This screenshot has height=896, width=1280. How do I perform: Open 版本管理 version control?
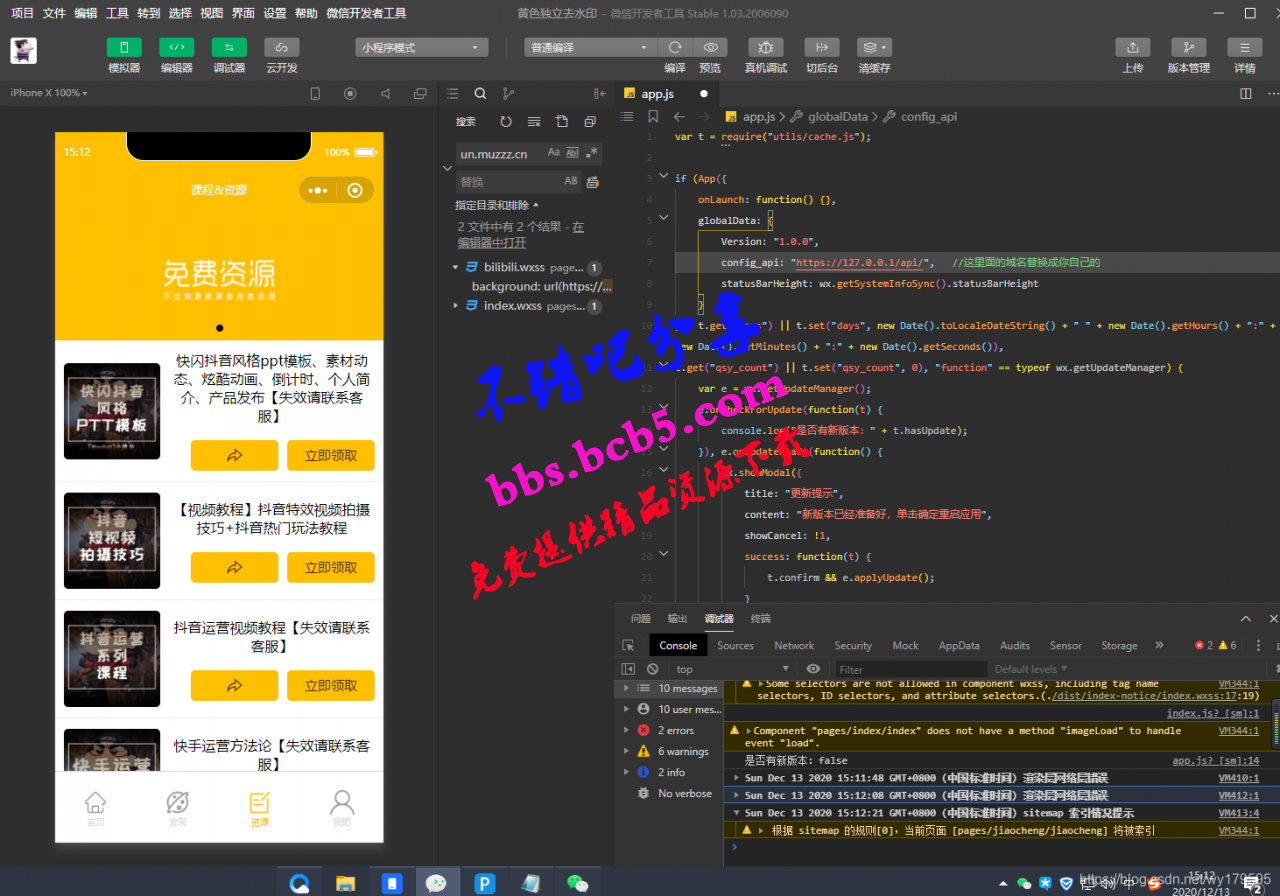1188,47
